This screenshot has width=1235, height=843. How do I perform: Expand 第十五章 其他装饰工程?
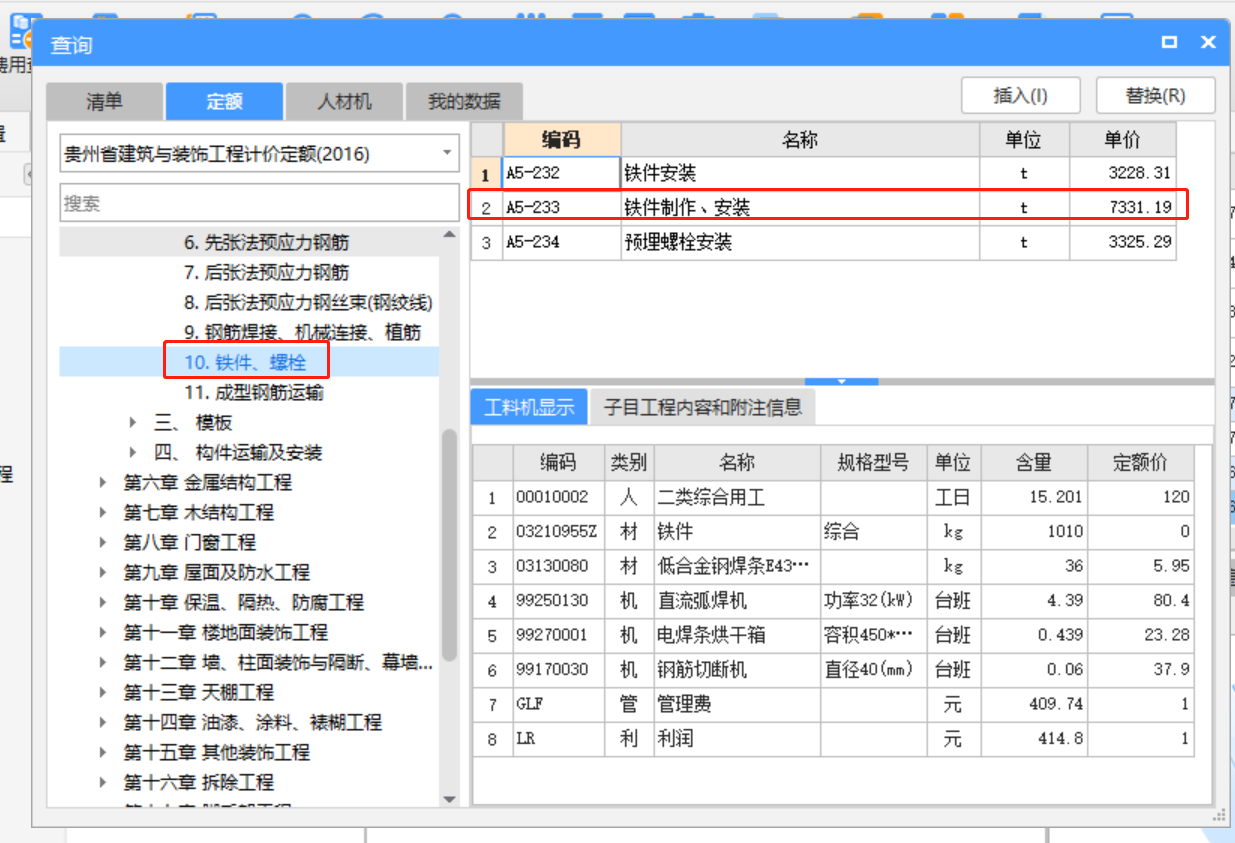pos(104,753)
